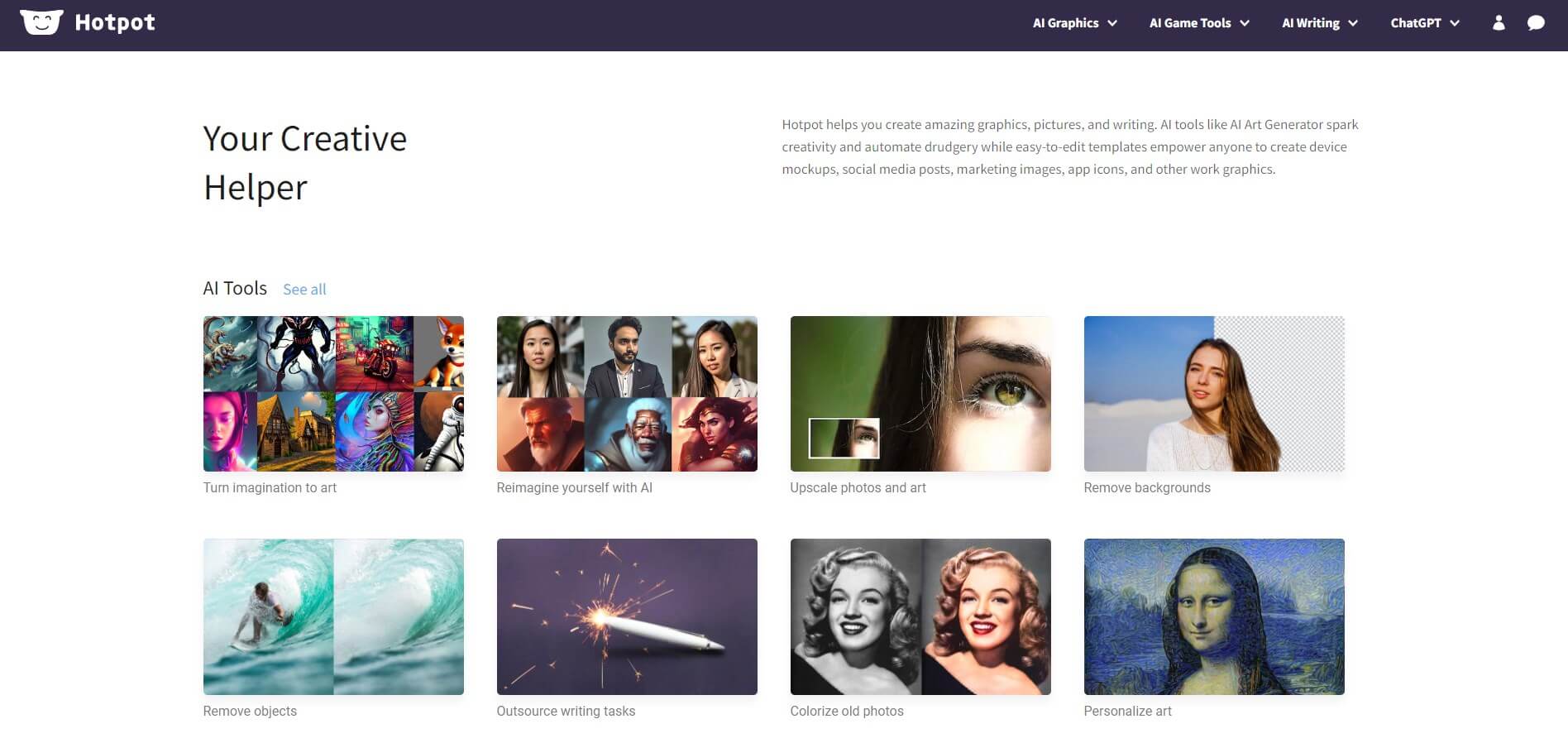Open the Turn imagination to art thumbnail
1568x743 pixels.
(333, 394)
